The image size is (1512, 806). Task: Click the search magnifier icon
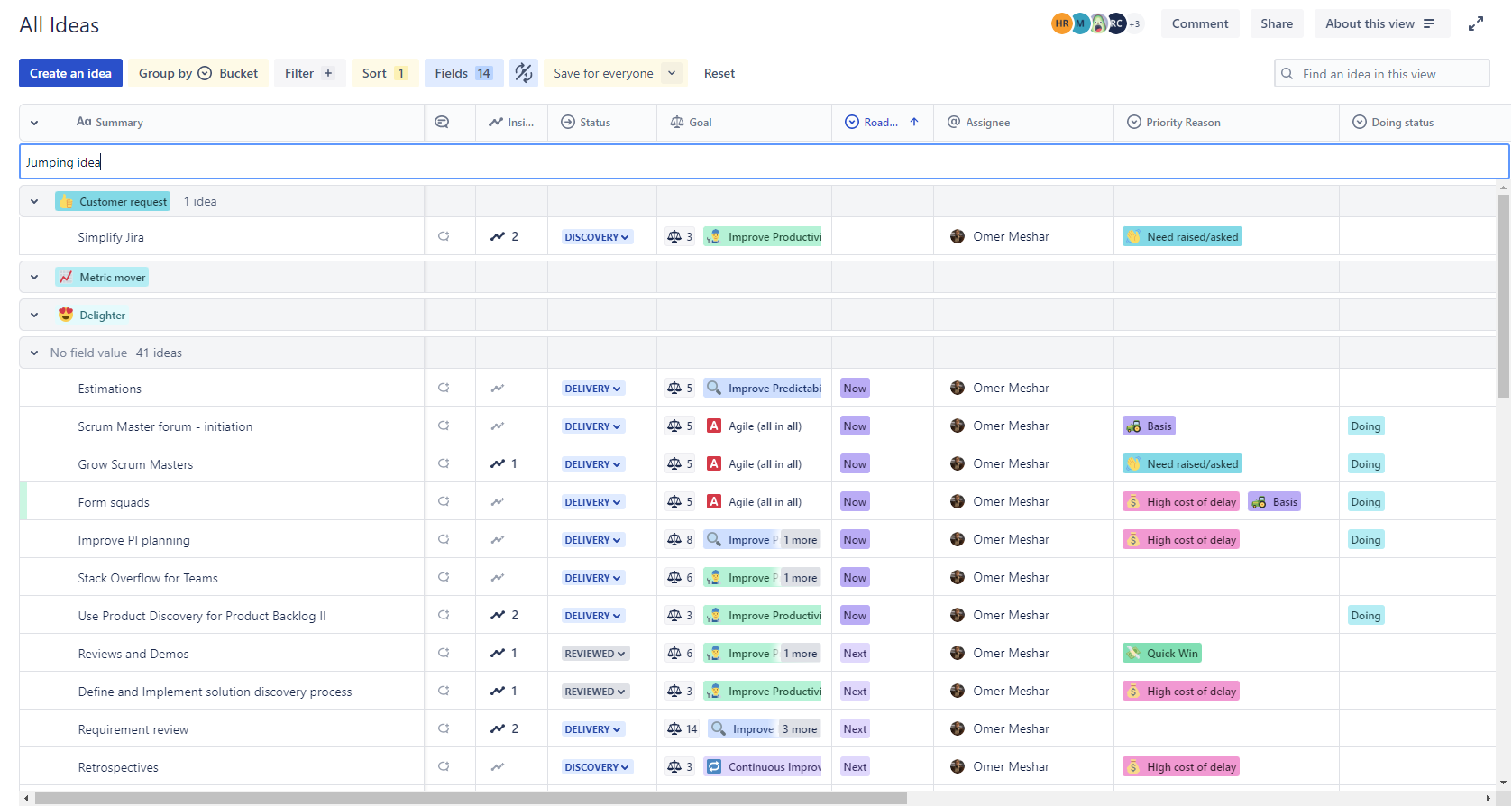click(1287, 74)
